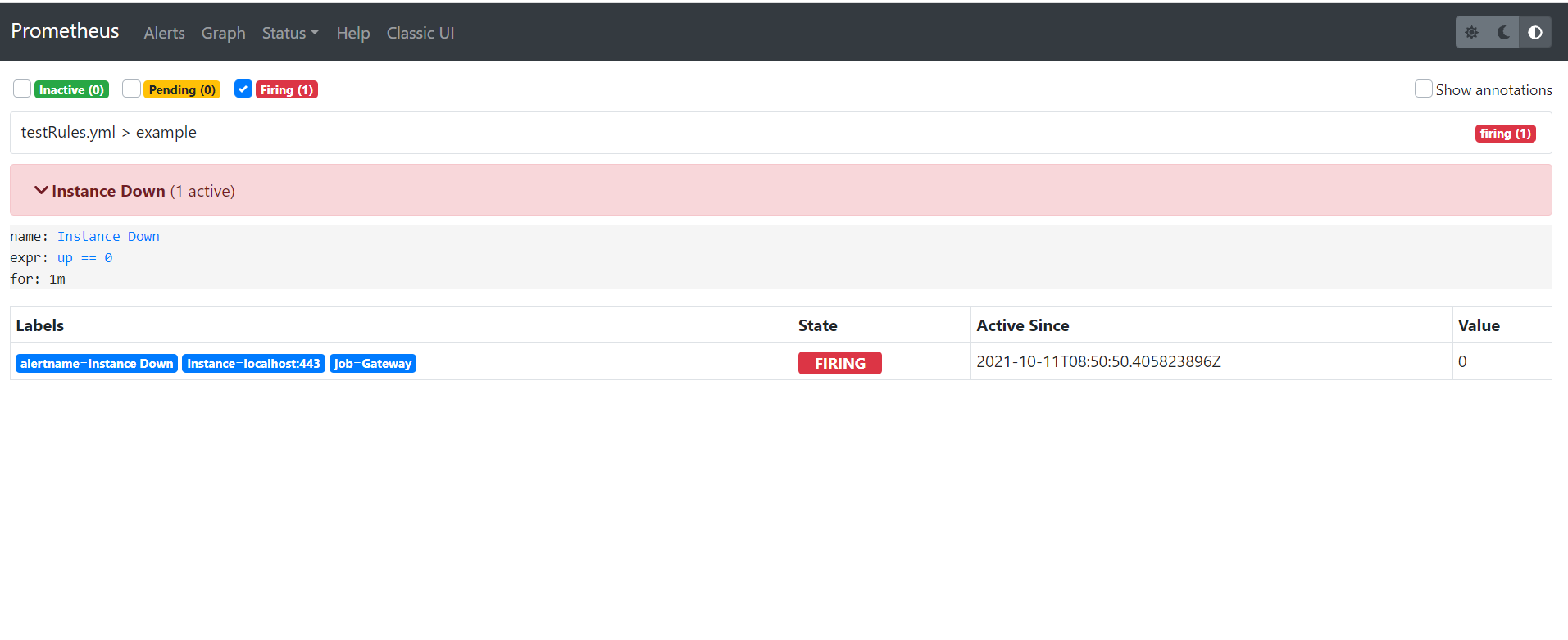The image size is (1568, 640).
Task: Click the 'up == 0' expression link
Action: 84,258
